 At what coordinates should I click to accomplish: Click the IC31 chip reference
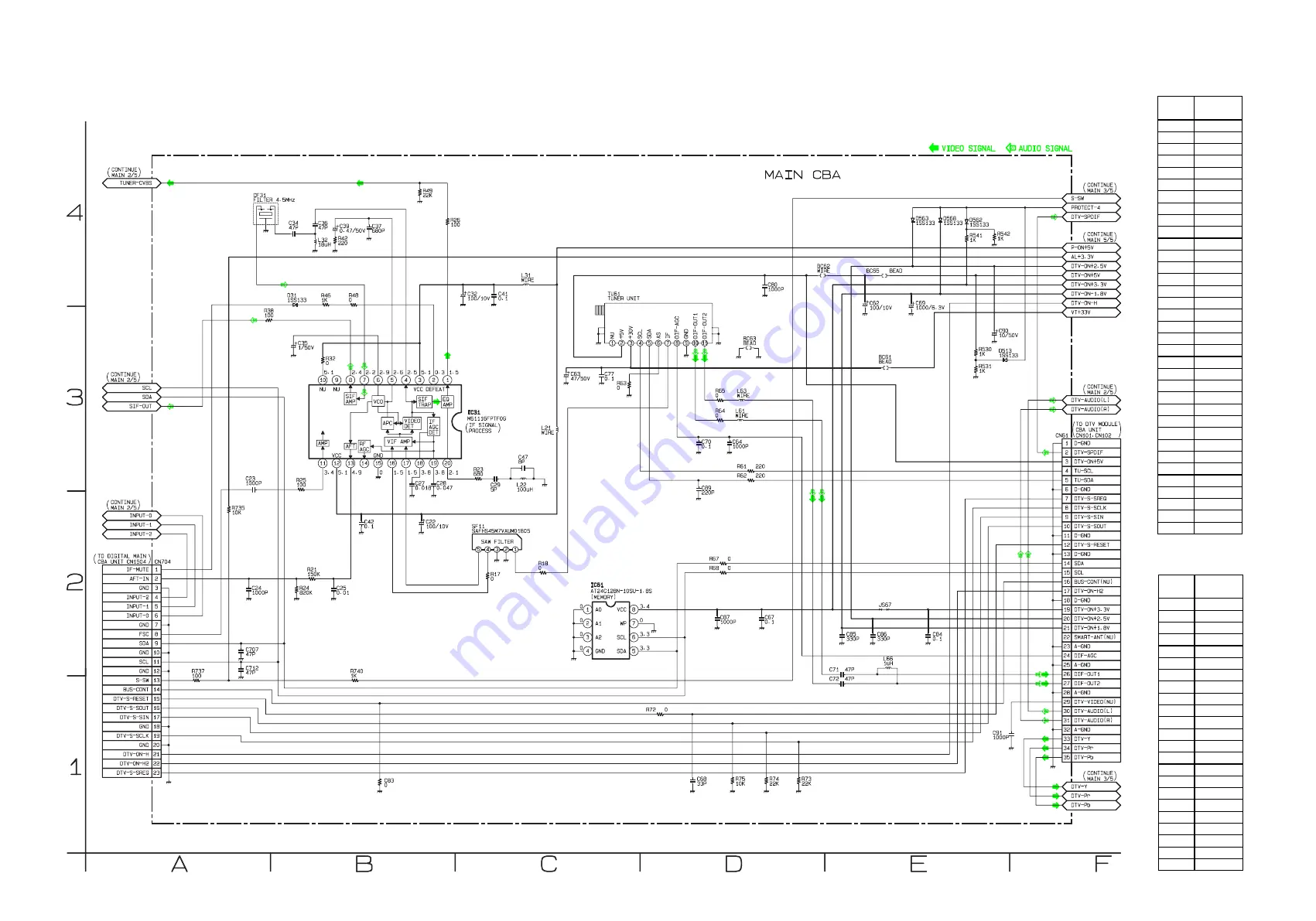473,413
